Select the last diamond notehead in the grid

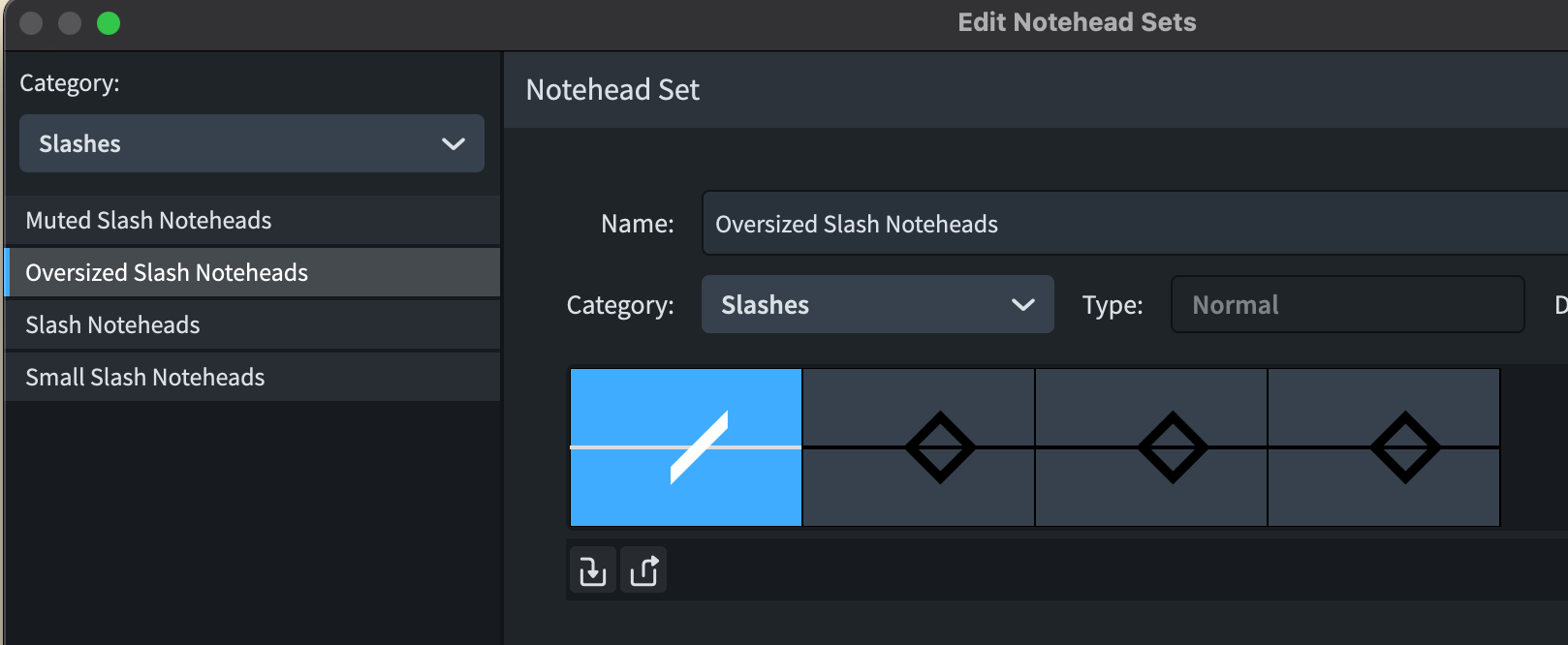click(x=1383, y=447)
